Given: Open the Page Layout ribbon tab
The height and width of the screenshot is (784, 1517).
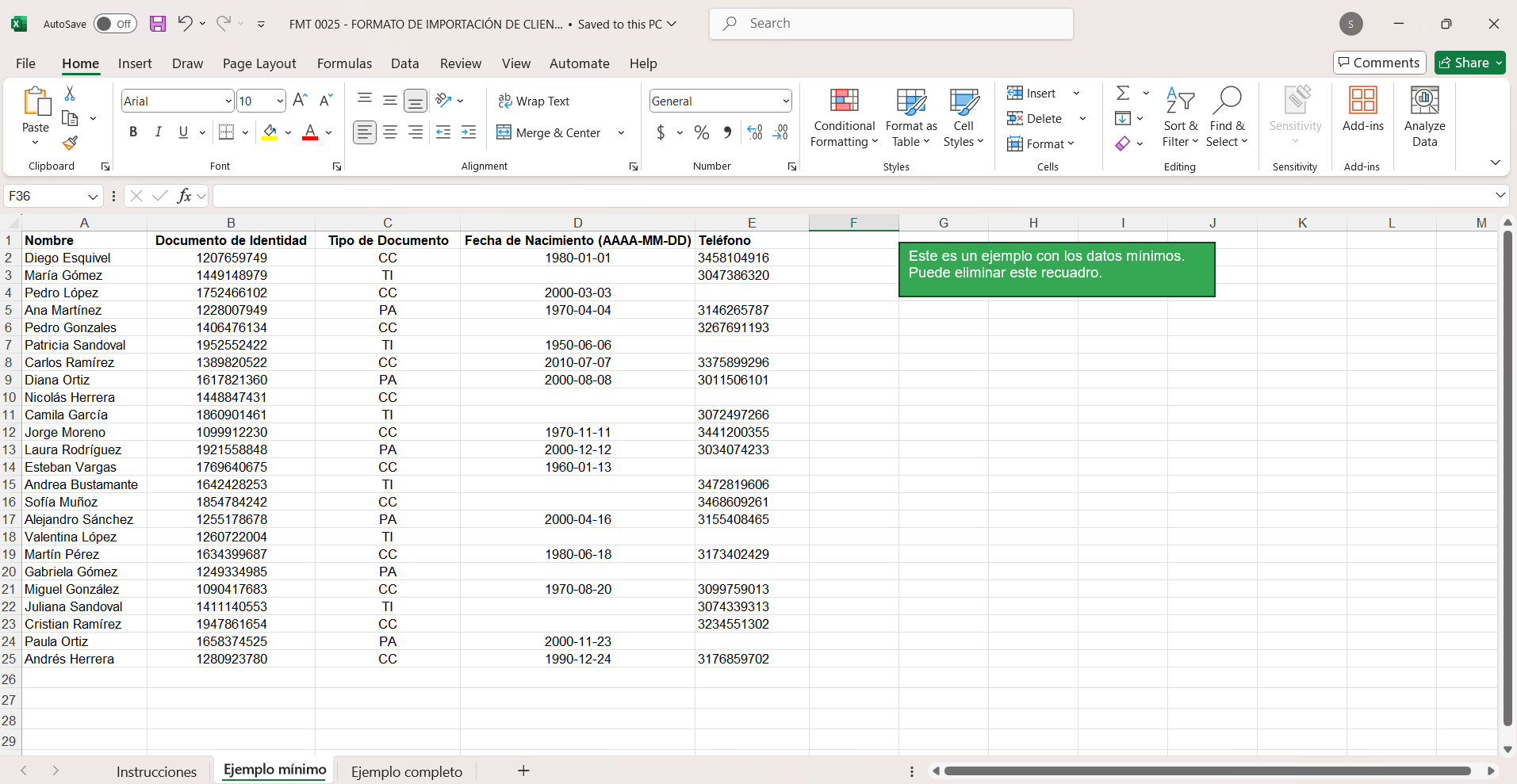Looking at the screenshot, I should pos(259,63).
